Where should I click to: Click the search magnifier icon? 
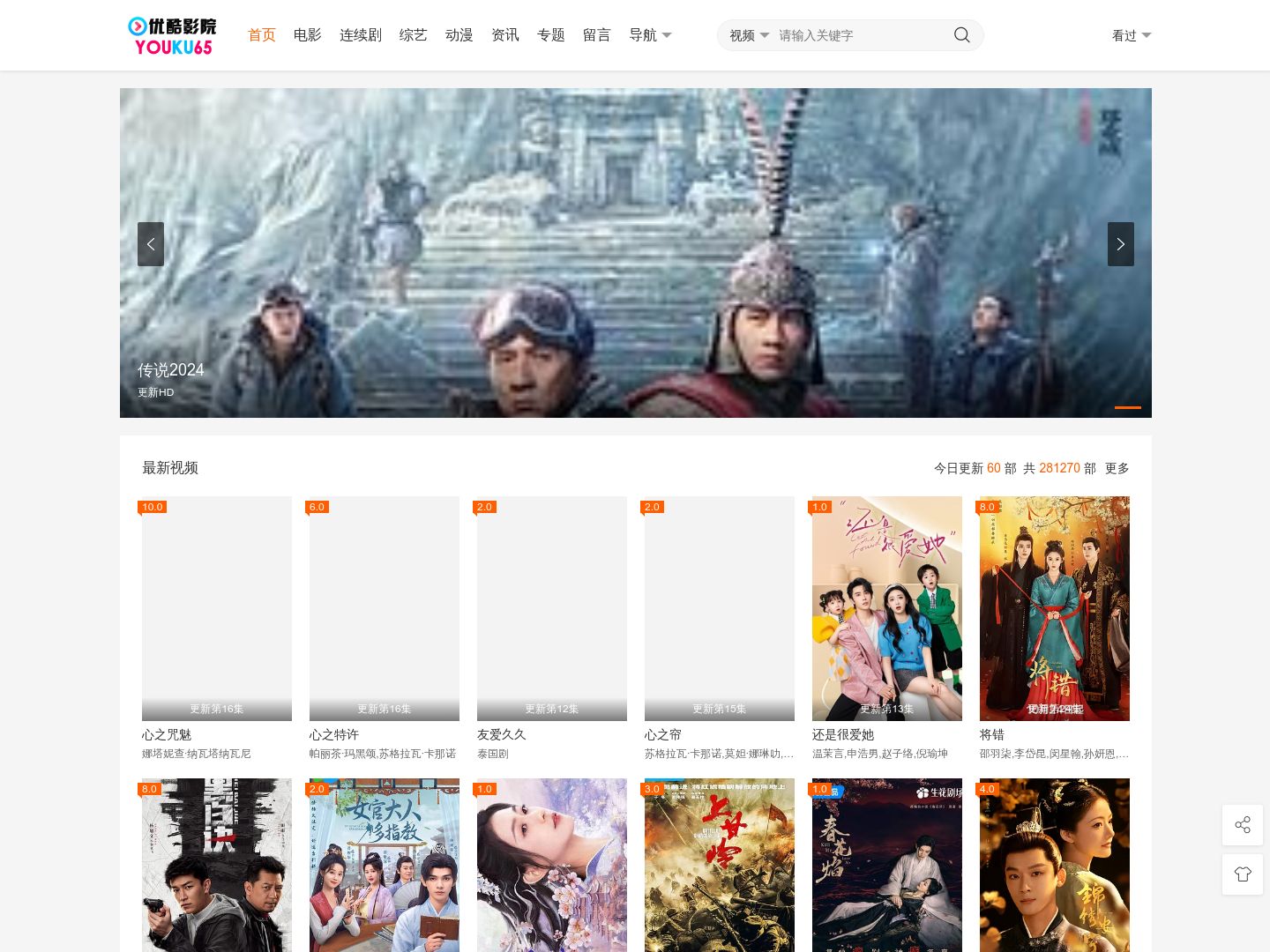[961, 35]
